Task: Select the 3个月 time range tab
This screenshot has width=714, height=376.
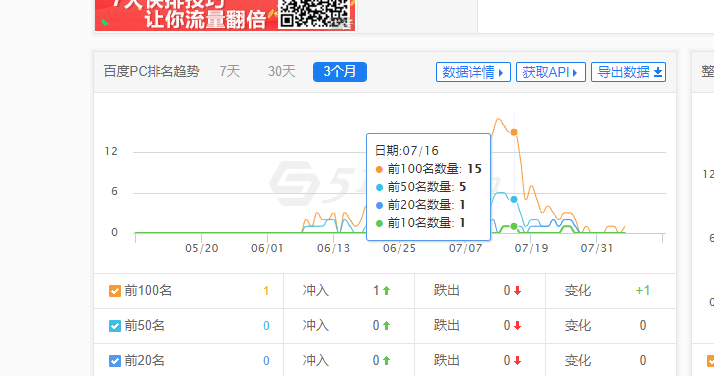Action: 340,72
